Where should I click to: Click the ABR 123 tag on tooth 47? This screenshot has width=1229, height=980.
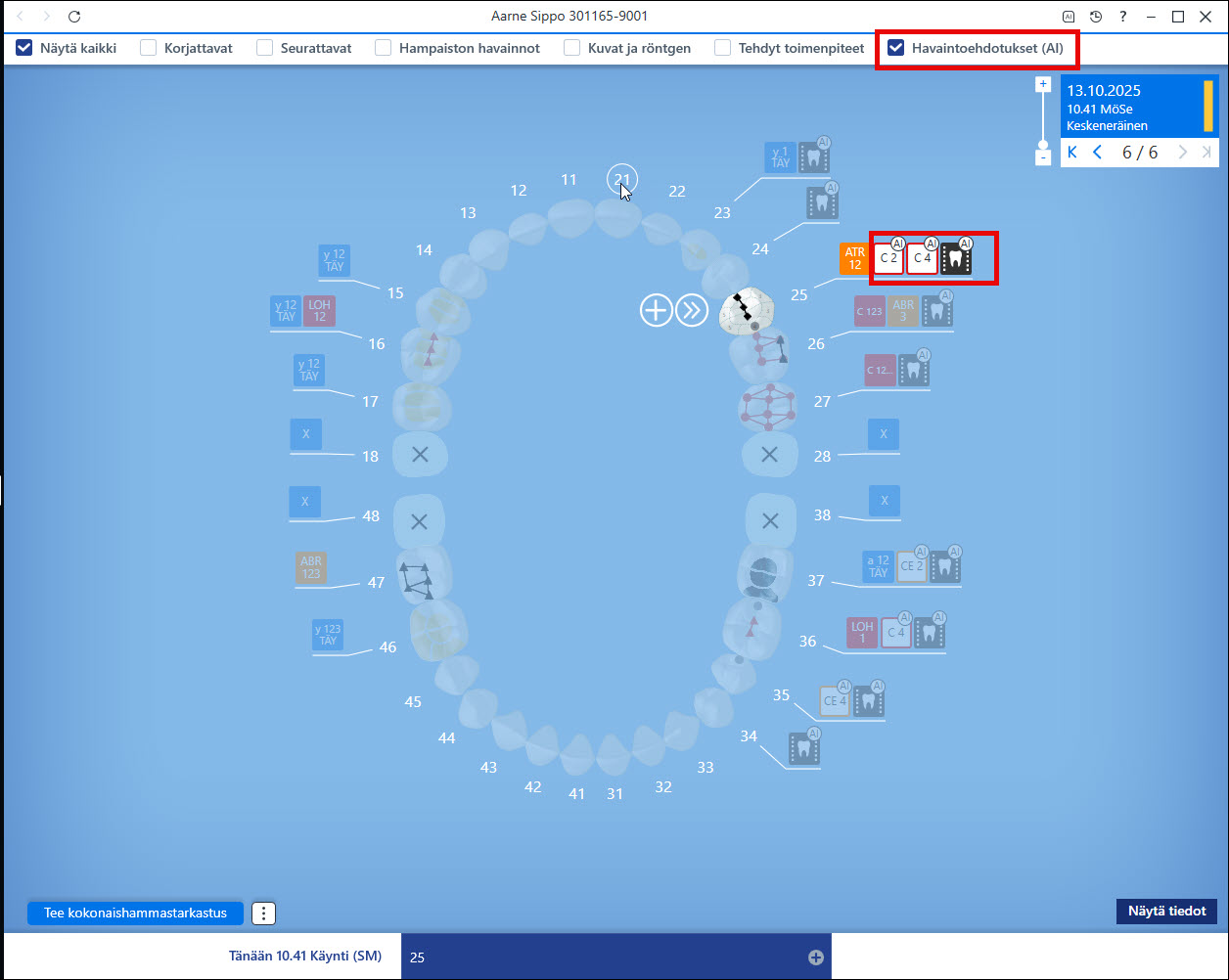(x=311, y=568)
